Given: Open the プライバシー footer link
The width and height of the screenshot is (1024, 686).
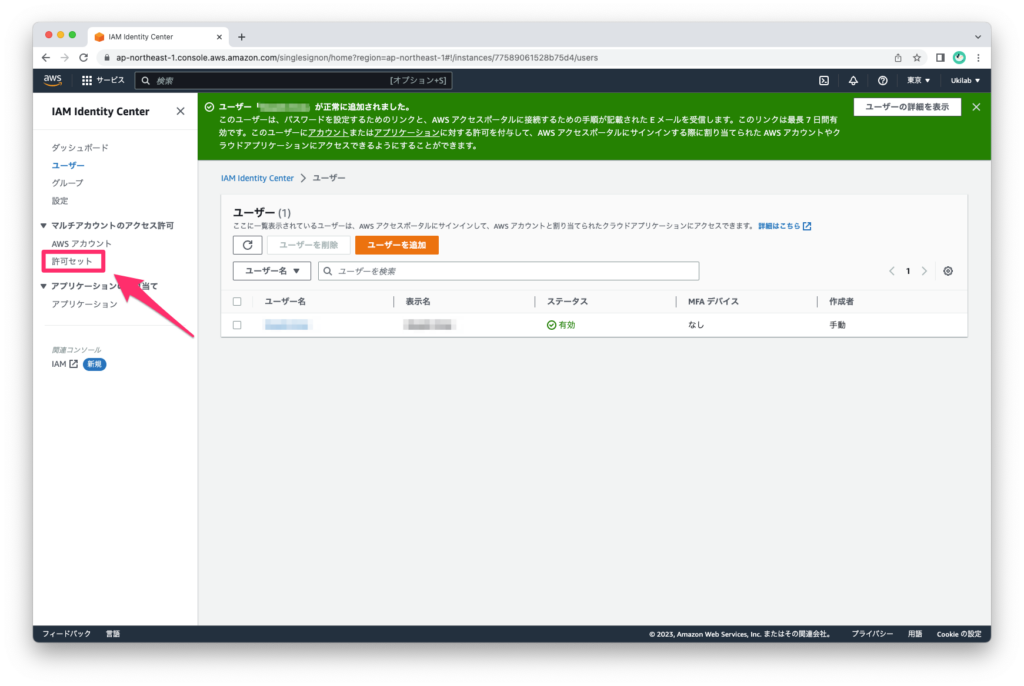Looking at the screenshot, I should [872, 634].
